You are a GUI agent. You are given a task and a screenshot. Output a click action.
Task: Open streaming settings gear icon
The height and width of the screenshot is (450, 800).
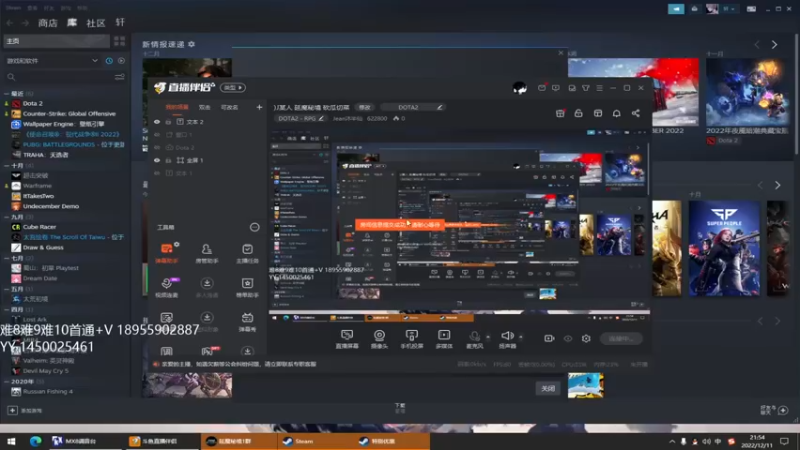[586, 338]
